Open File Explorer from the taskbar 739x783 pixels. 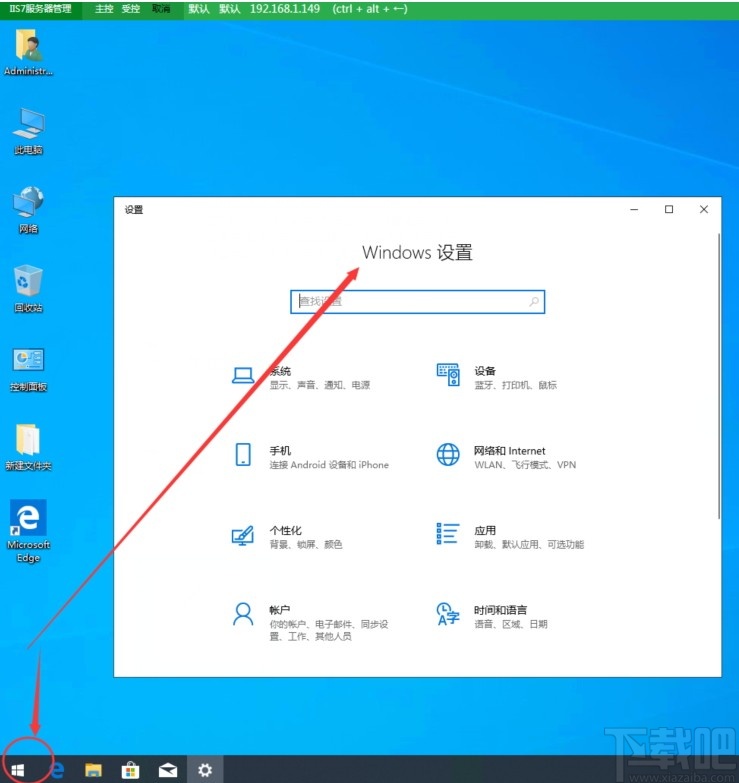(93, 770)
